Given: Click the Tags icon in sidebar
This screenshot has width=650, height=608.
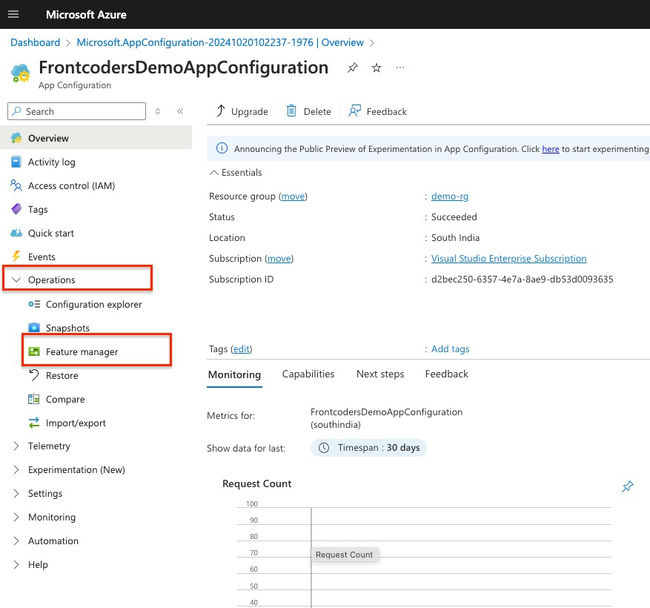Looking at the screenshot, I should [16, 209].
